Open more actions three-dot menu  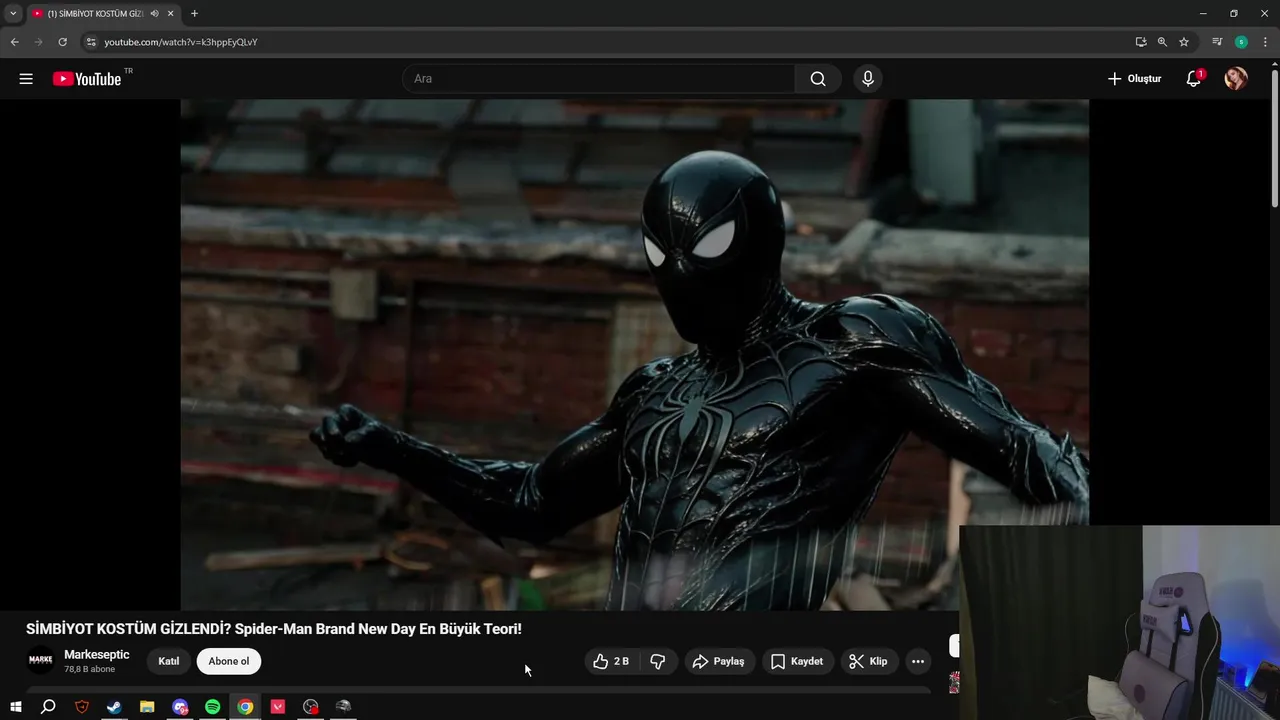[x=918, y=661]
